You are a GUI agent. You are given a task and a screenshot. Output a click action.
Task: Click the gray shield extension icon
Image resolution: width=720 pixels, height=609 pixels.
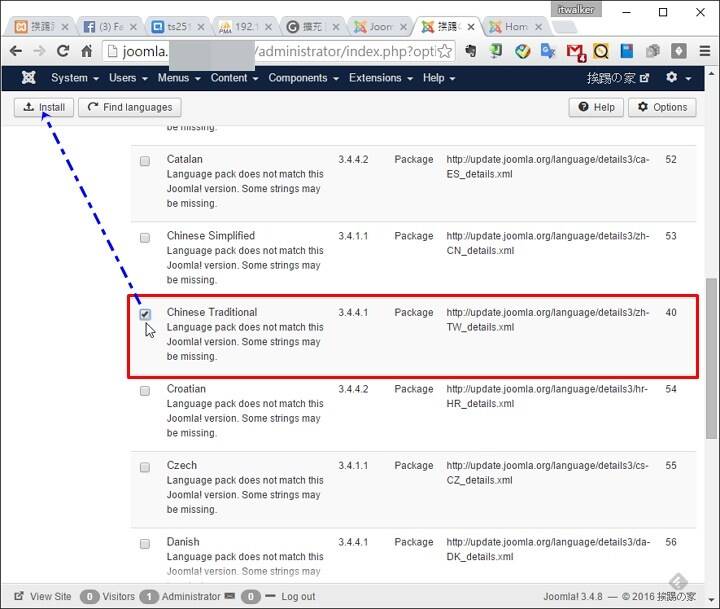coord(679,51)
